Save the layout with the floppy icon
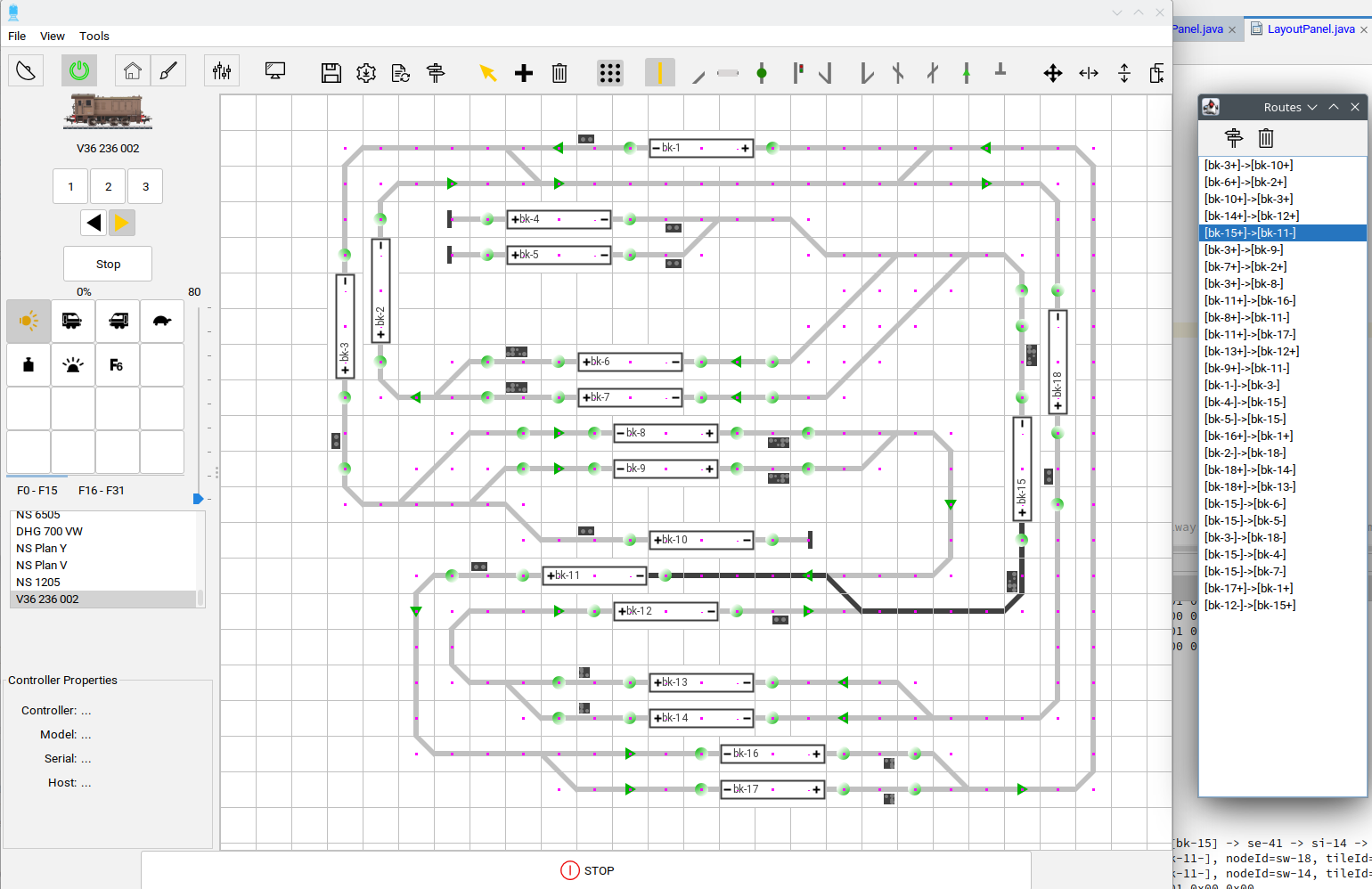 point(331,73)
